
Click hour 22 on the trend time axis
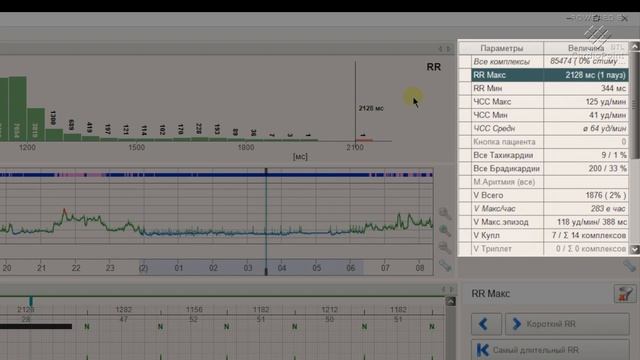[76, 268]
